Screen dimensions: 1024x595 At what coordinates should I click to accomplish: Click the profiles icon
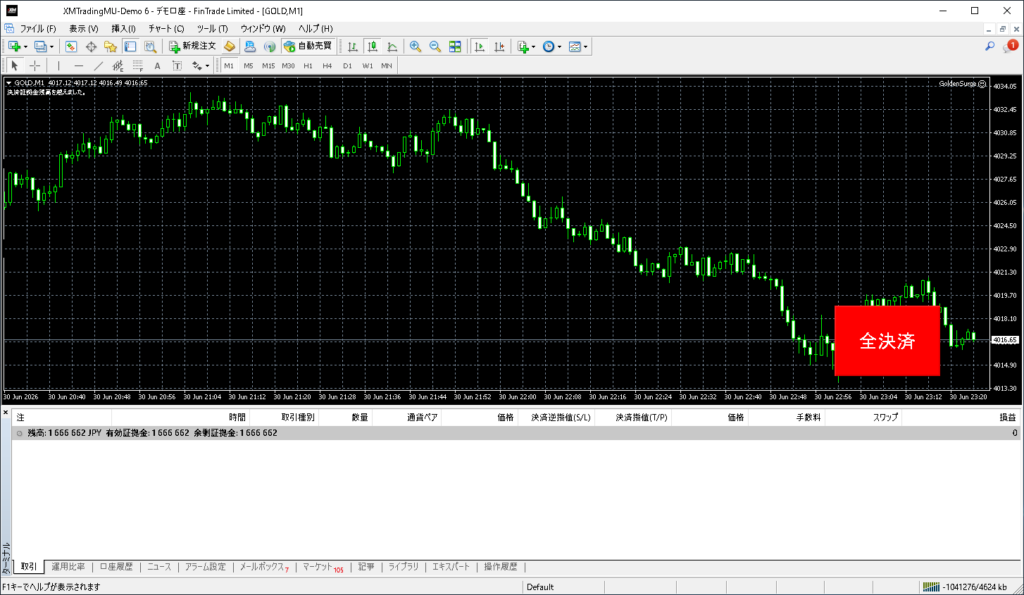[x=40, y=46]
